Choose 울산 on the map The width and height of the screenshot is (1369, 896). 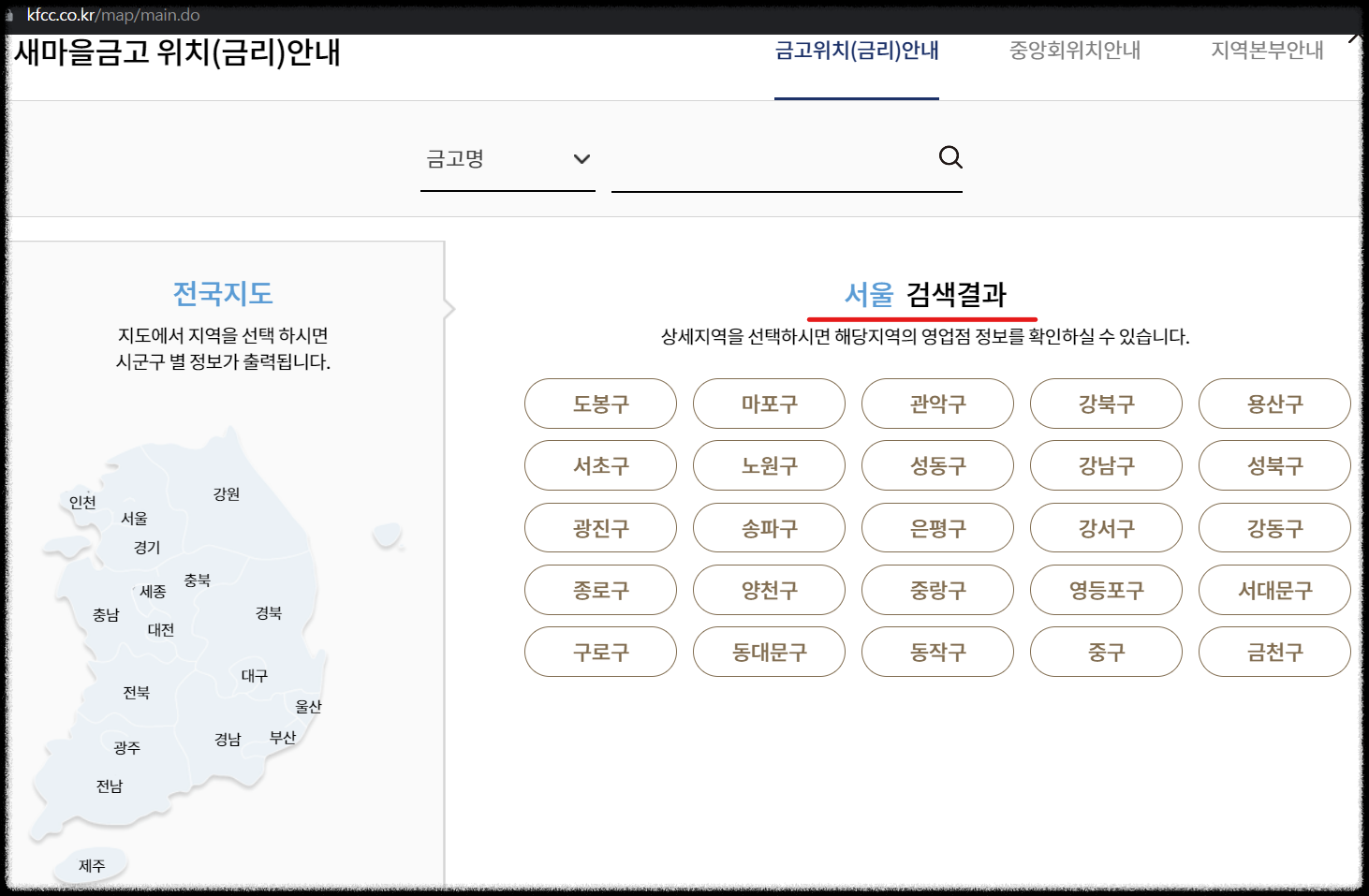pos(308,706)
